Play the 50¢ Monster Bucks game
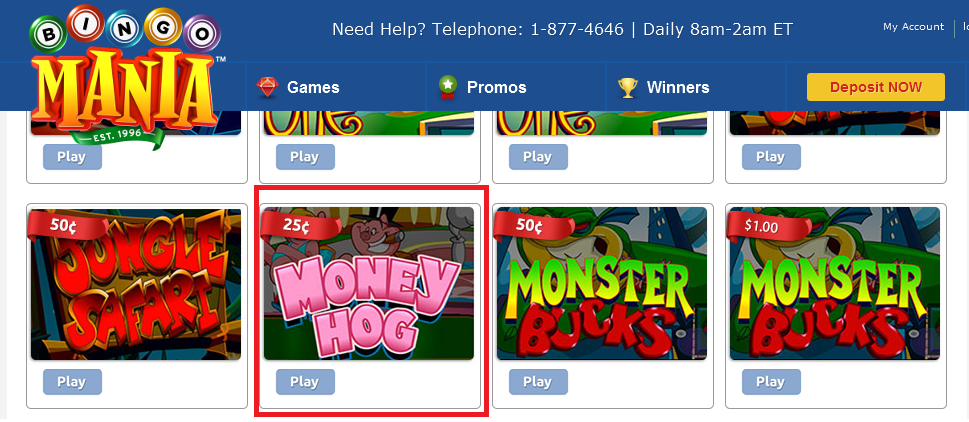The image size is (969, 422). point(538,382)
